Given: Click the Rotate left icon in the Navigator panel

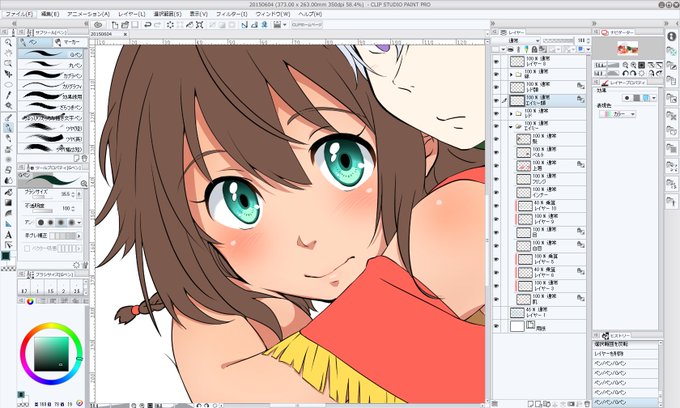Looking at the screenshot, I should point(625,73).
